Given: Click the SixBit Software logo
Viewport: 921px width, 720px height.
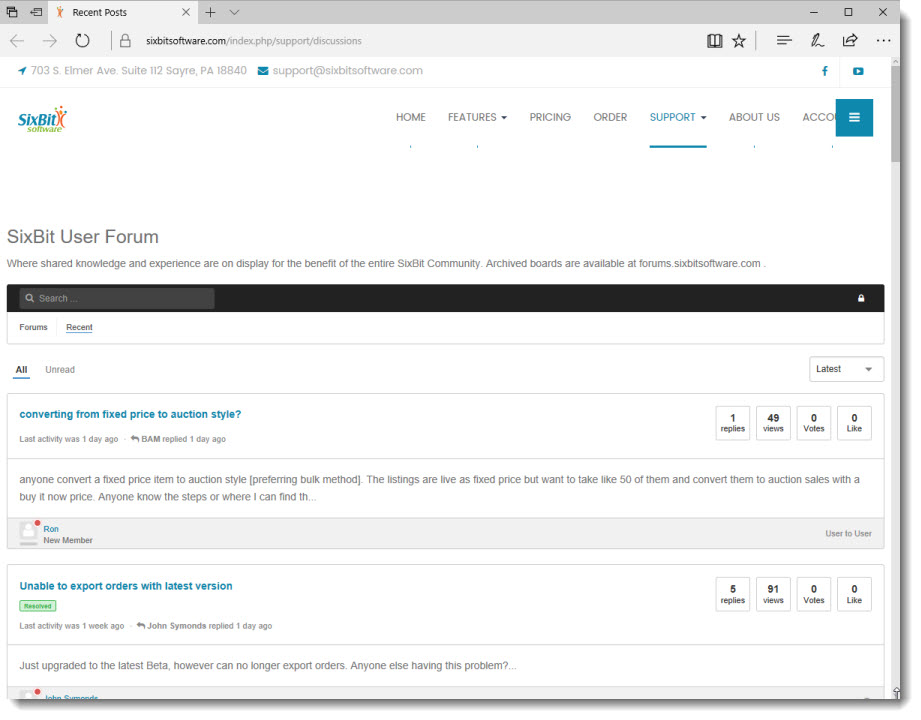Looking at the screenshot, I should (x=42, y=119).
